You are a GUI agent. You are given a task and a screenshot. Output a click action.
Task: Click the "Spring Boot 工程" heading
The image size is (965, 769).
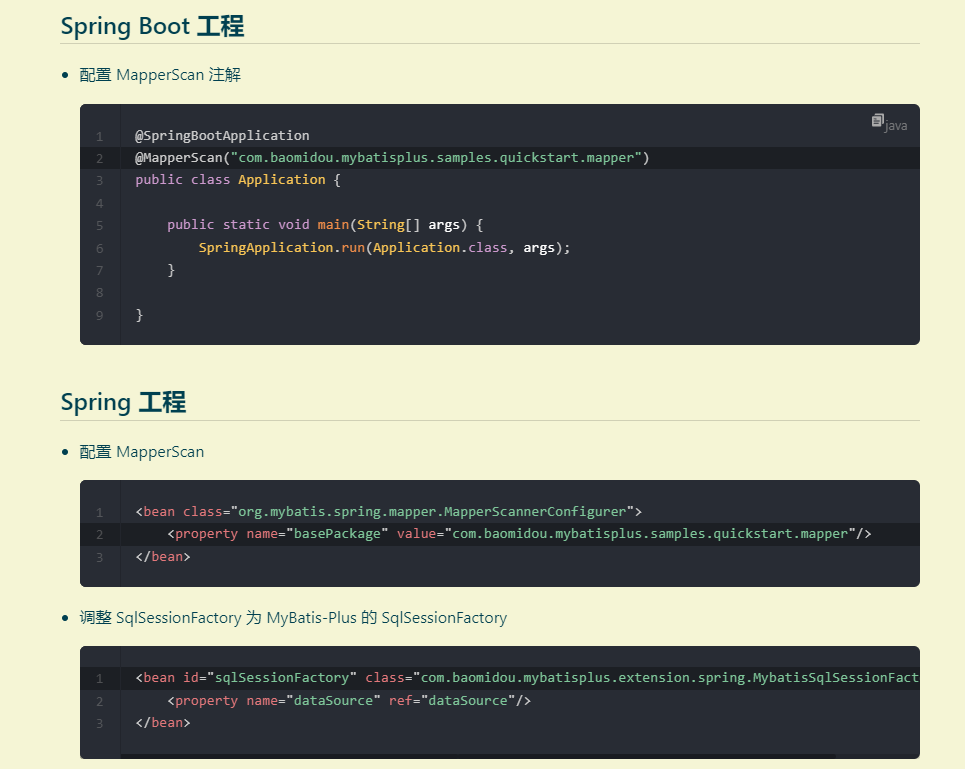[152, 26]
